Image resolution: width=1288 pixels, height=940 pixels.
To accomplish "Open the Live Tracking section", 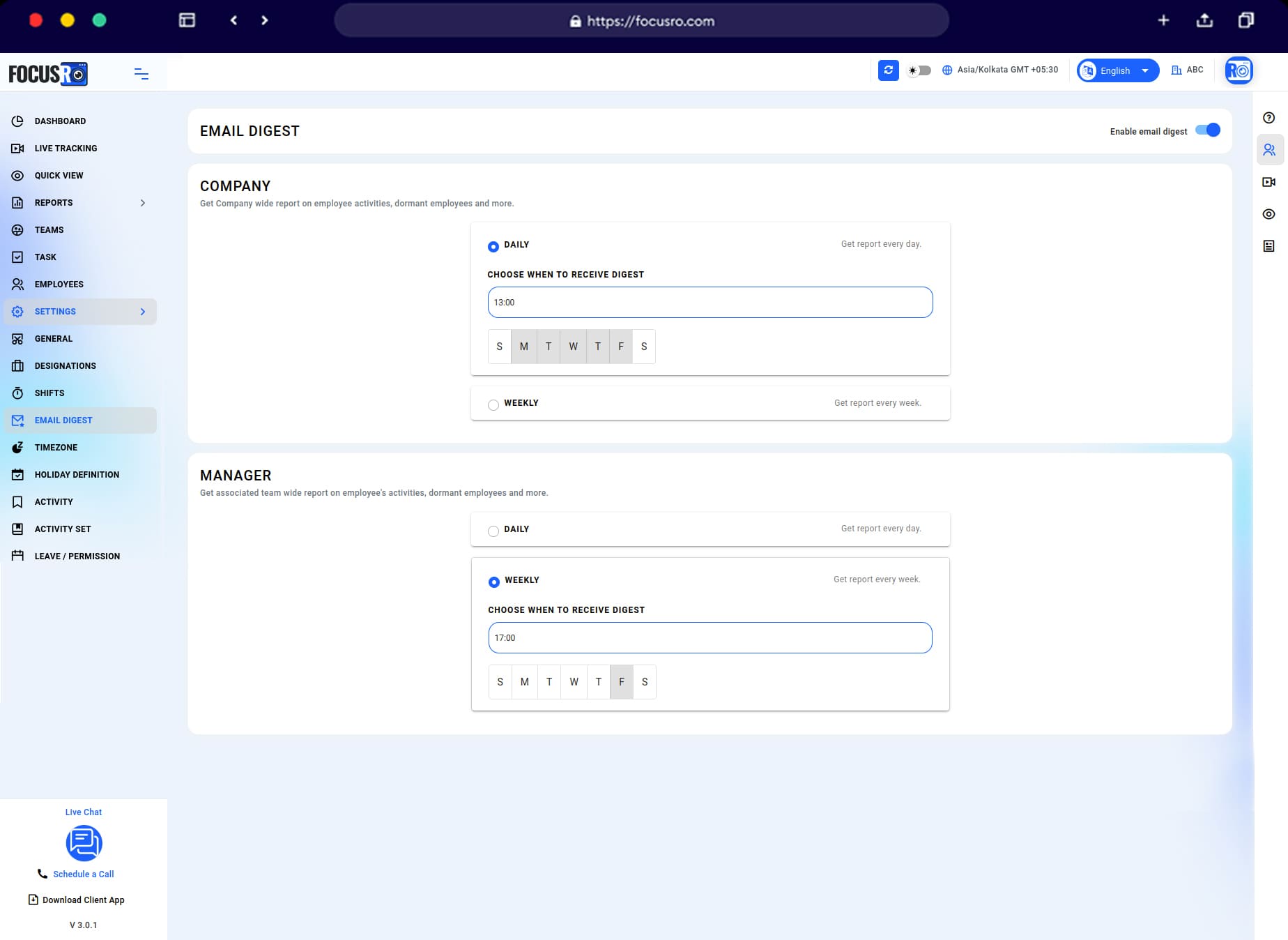I will click(66, 148).
